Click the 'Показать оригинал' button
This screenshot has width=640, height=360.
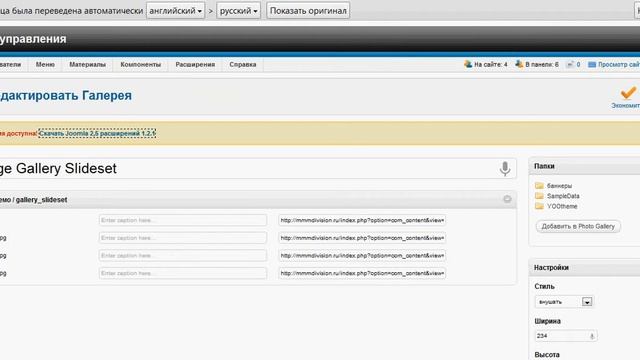(308, 11)
